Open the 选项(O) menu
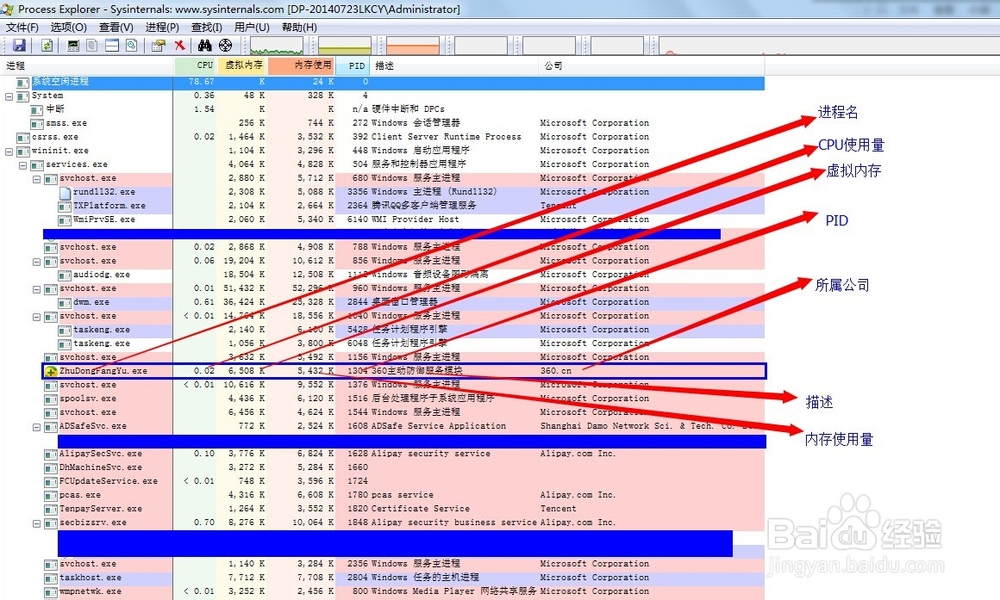This screenshot has height=600, width=1000. tap(69, 27)
